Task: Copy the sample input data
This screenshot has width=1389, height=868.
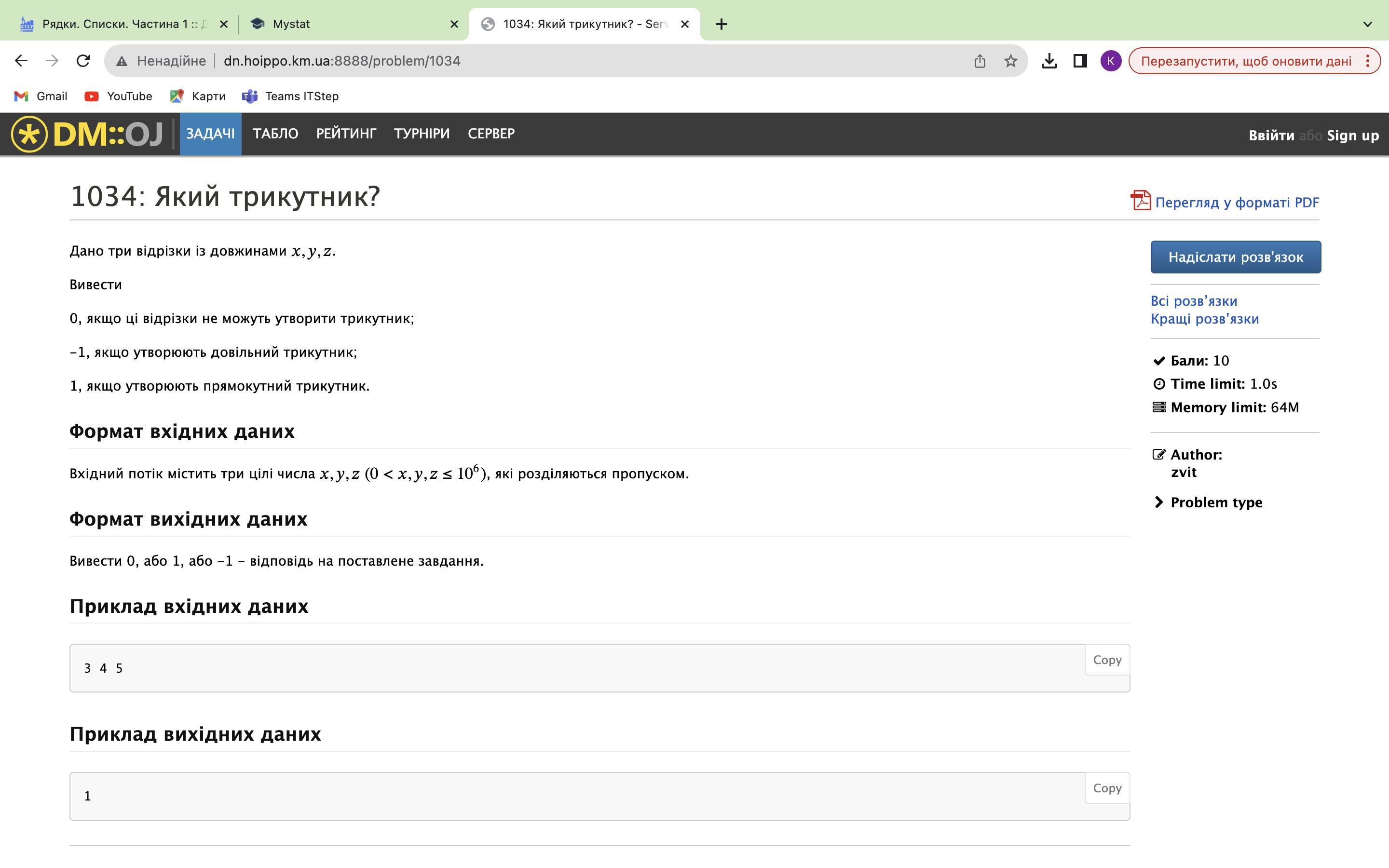Action: (x=1106, y=660)
